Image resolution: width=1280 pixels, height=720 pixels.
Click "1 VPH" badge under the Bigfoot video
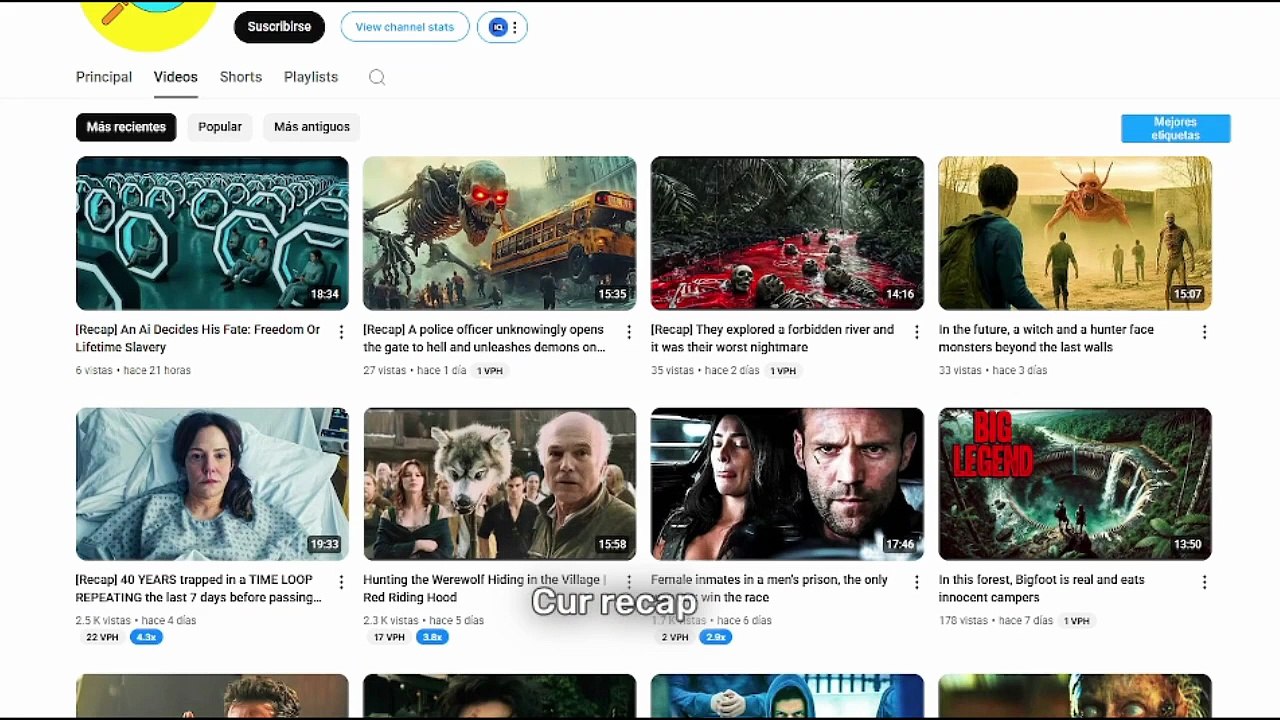tap(1077, 620)
